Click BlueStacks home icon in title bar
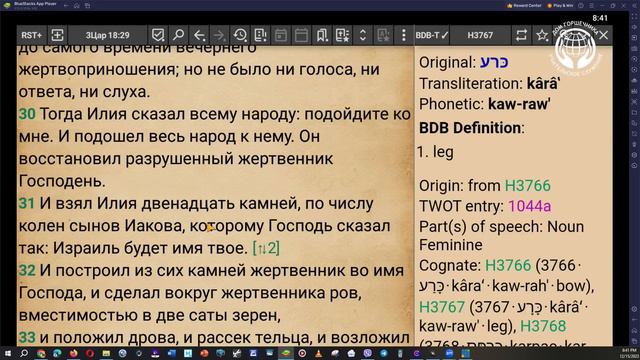The image size is (640, 360). [77, 6]
